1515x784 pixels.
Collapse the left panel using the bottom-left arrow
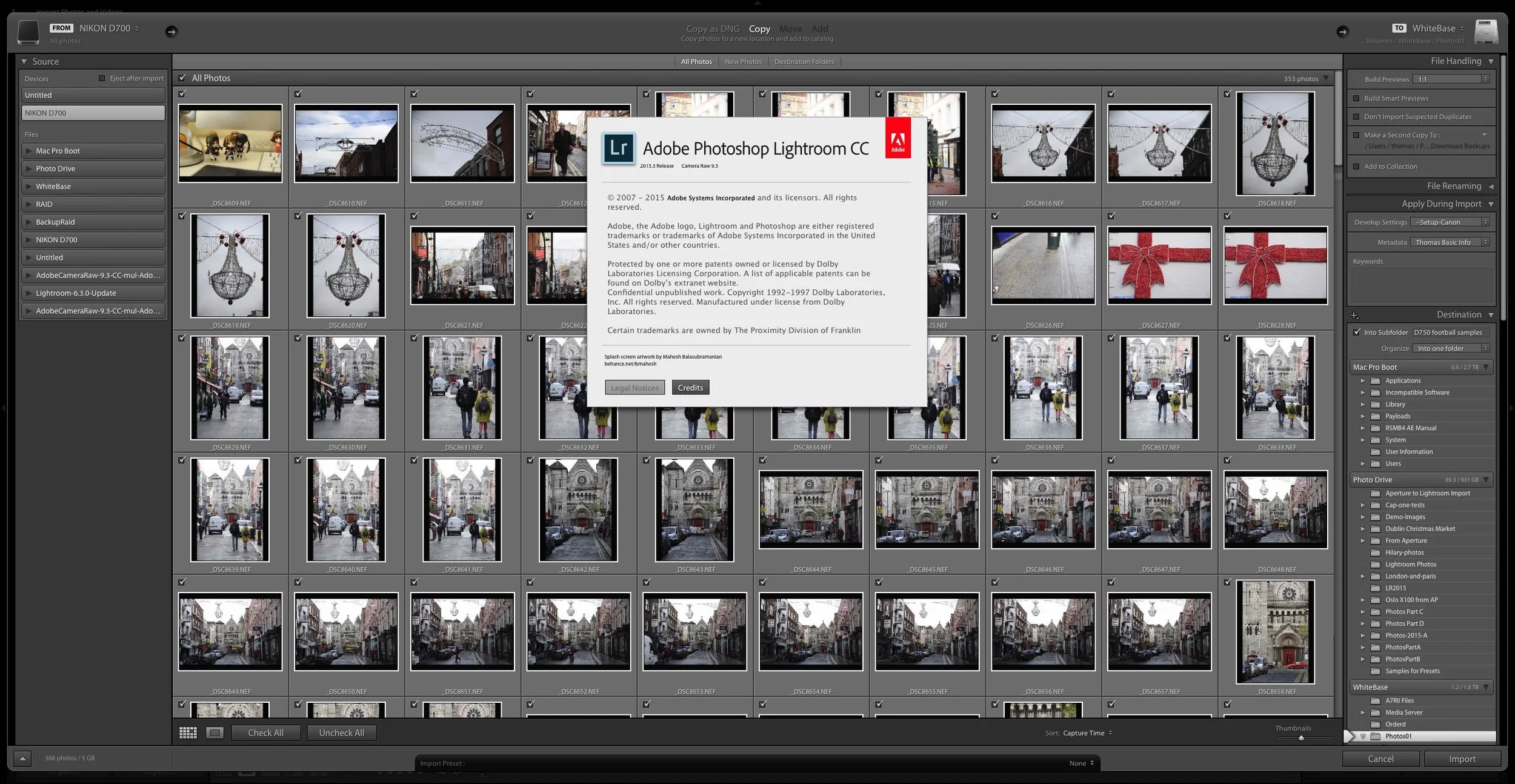click(22, 757)
